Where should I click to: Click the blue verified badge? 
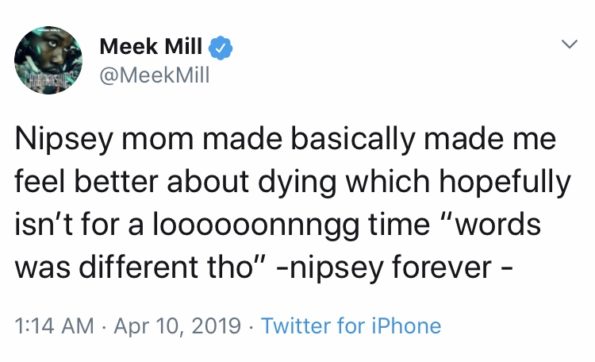tap(220, 48)
